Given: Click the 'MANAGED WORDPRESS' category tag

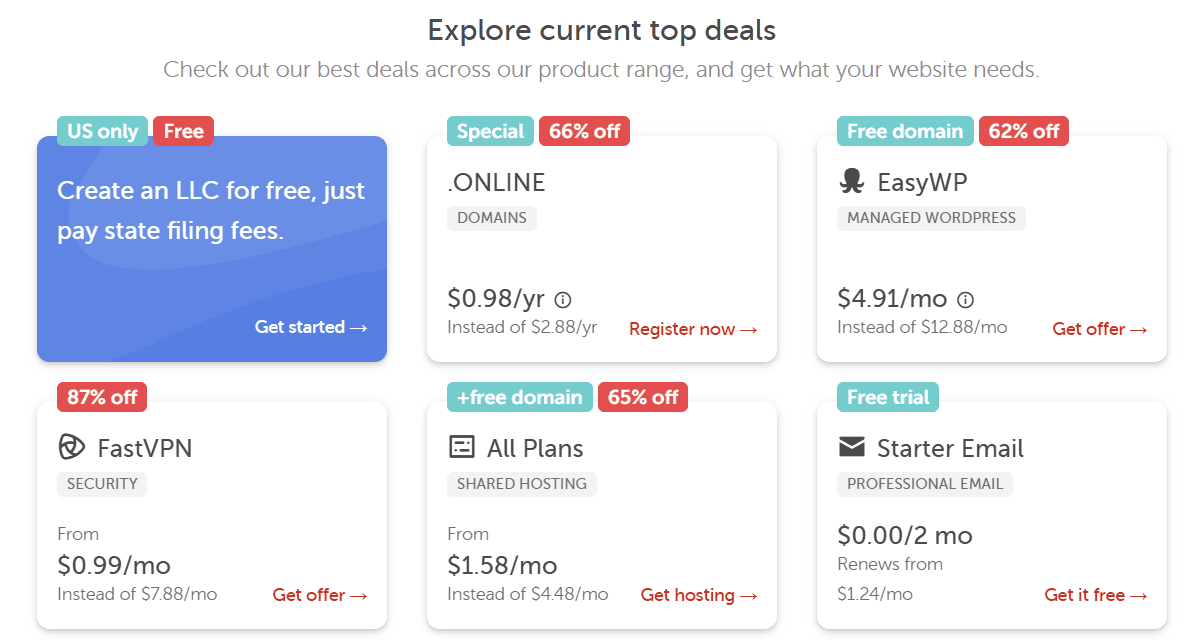Looking at the screenshot, I should coord(931,218).
